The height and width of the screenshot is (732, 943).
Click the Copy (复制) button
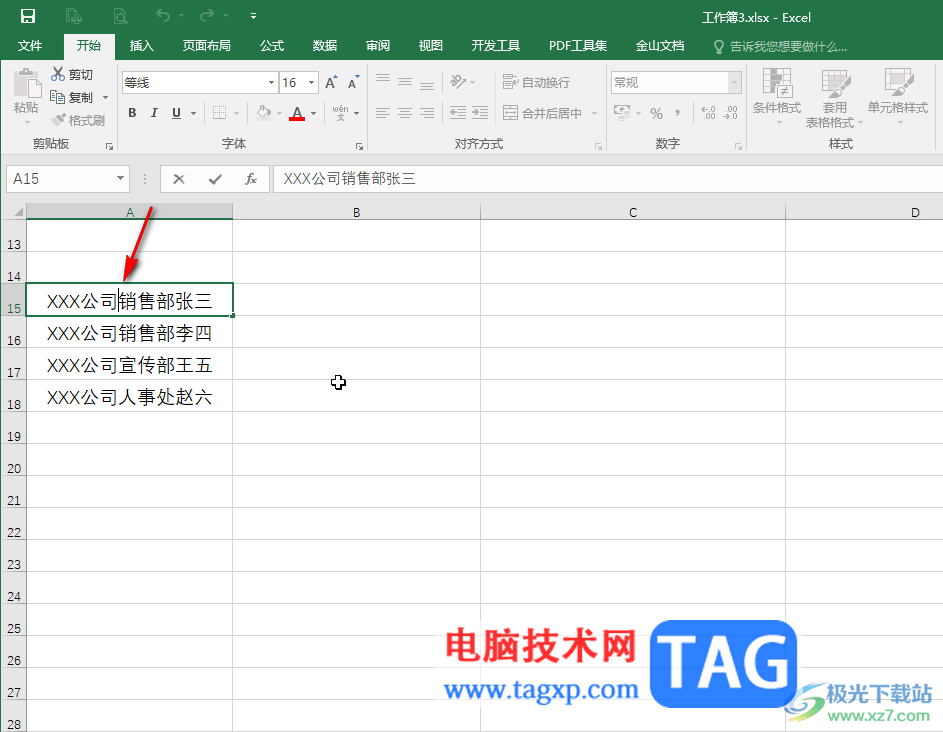coord(72,97)
